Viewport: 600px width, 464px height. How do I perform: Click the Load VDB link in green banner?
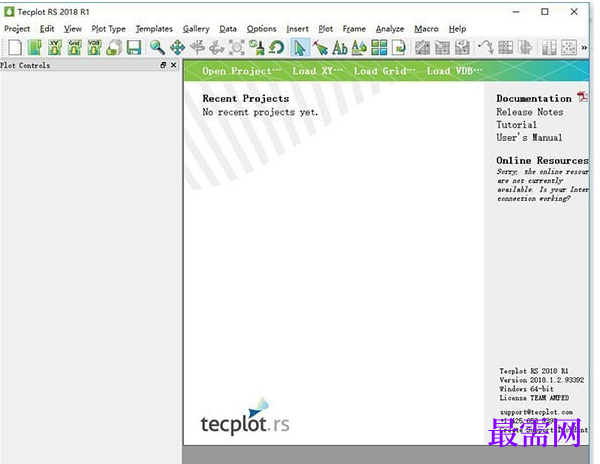click(x=454, y=71)
